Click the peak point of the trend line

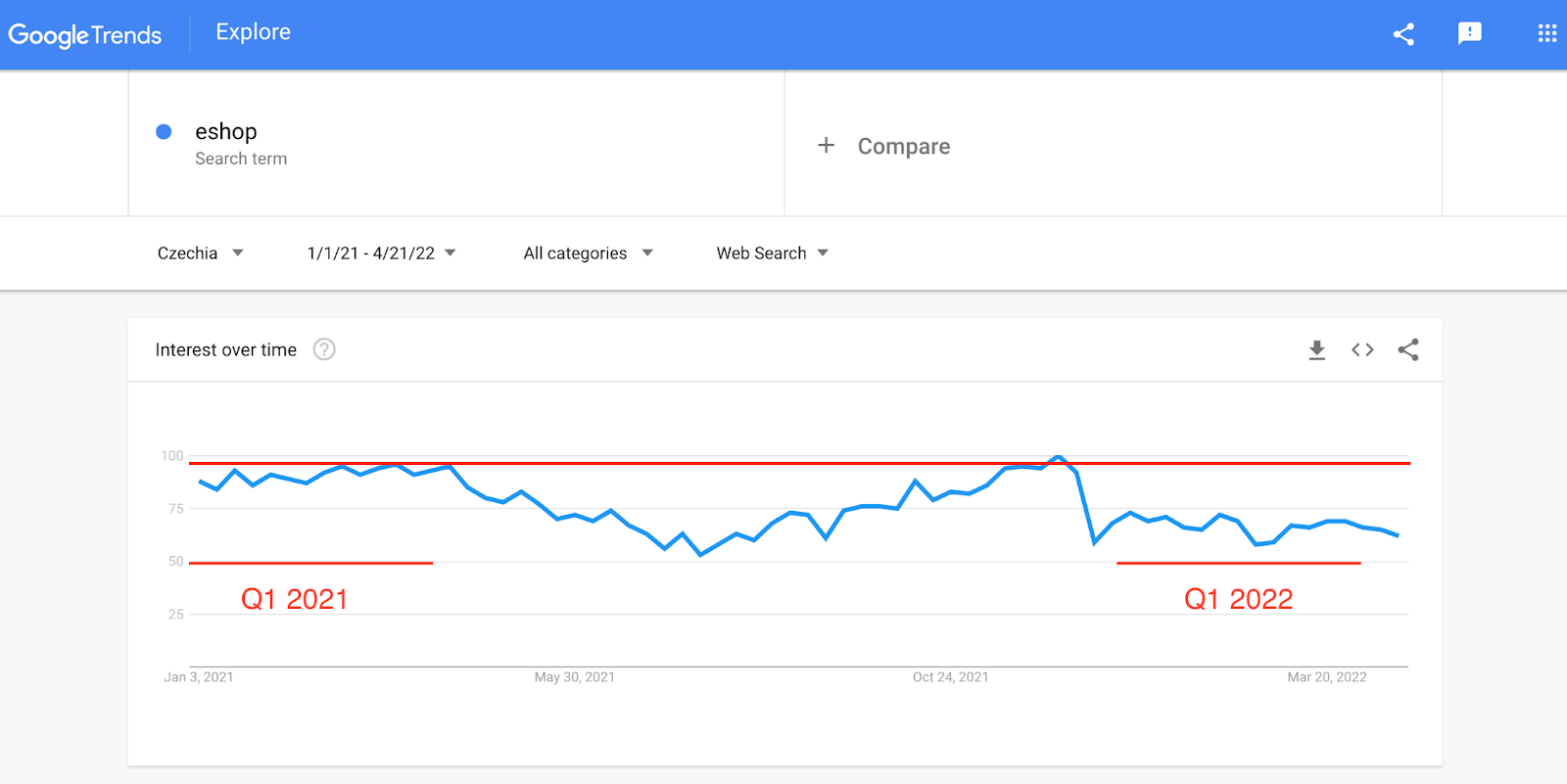[1058, 456]
